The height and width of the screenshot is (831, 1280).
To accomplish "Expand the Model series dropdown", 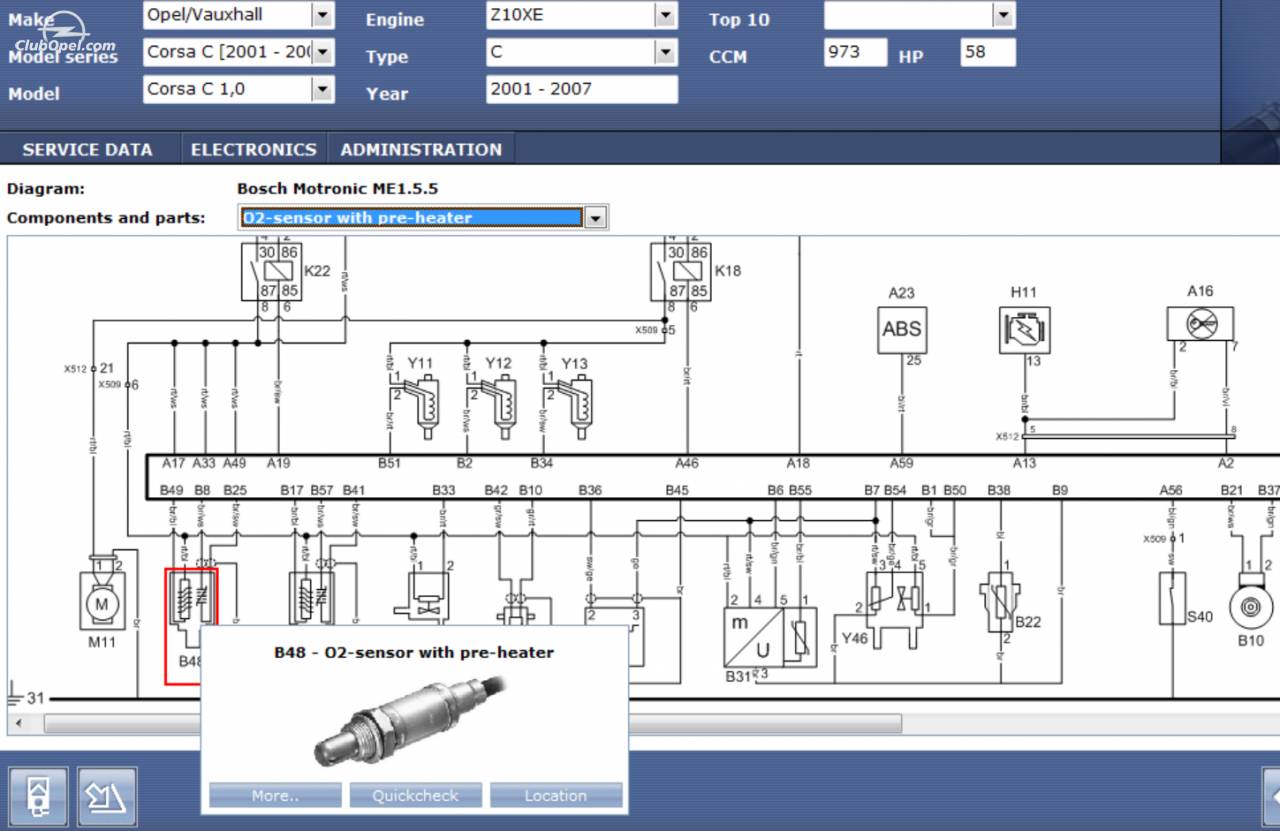I will pyautogui.click(x=322, y=52).
